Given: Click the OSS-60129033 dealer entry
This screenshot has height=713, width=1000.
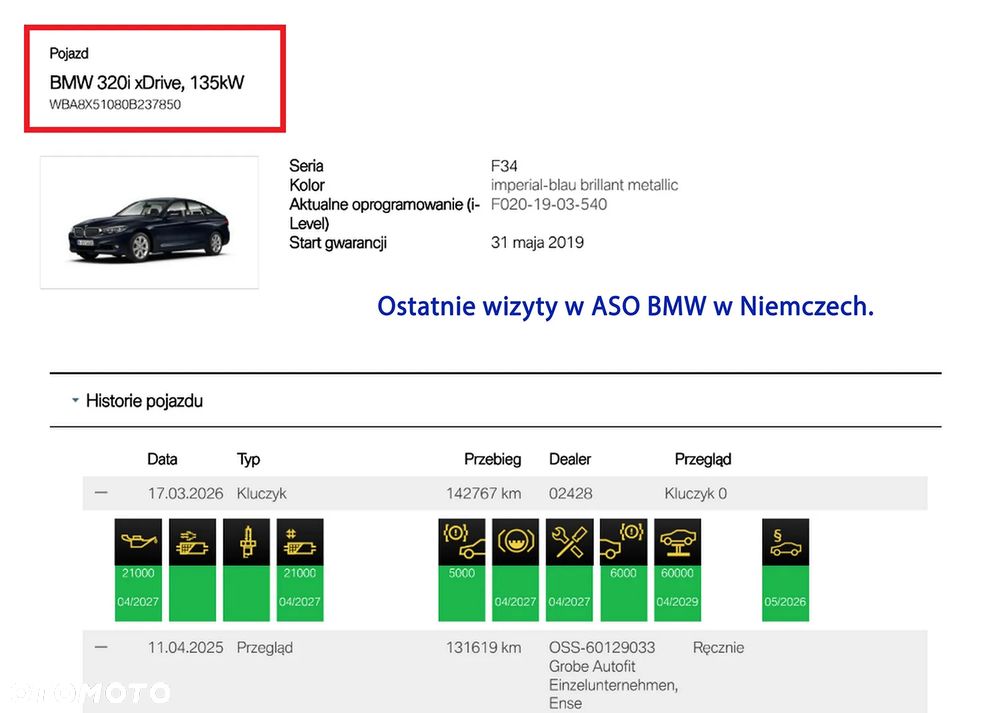Looking at the screenshot, I should (x=602, y=648).
